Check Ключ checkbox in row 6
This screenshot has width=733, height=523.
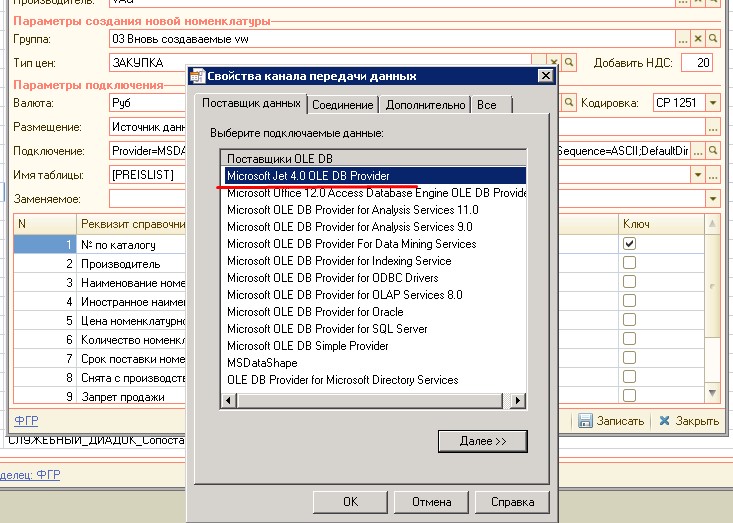[x=629, y=338]
